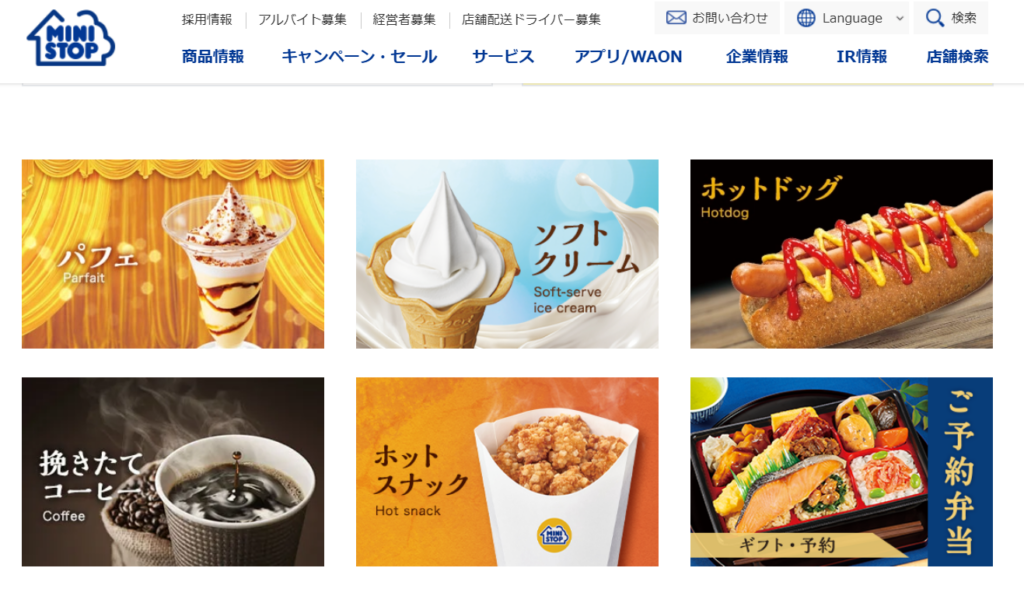
Task: Open the Soft-serve ice cream banner
Action: (x=507, y=254)
